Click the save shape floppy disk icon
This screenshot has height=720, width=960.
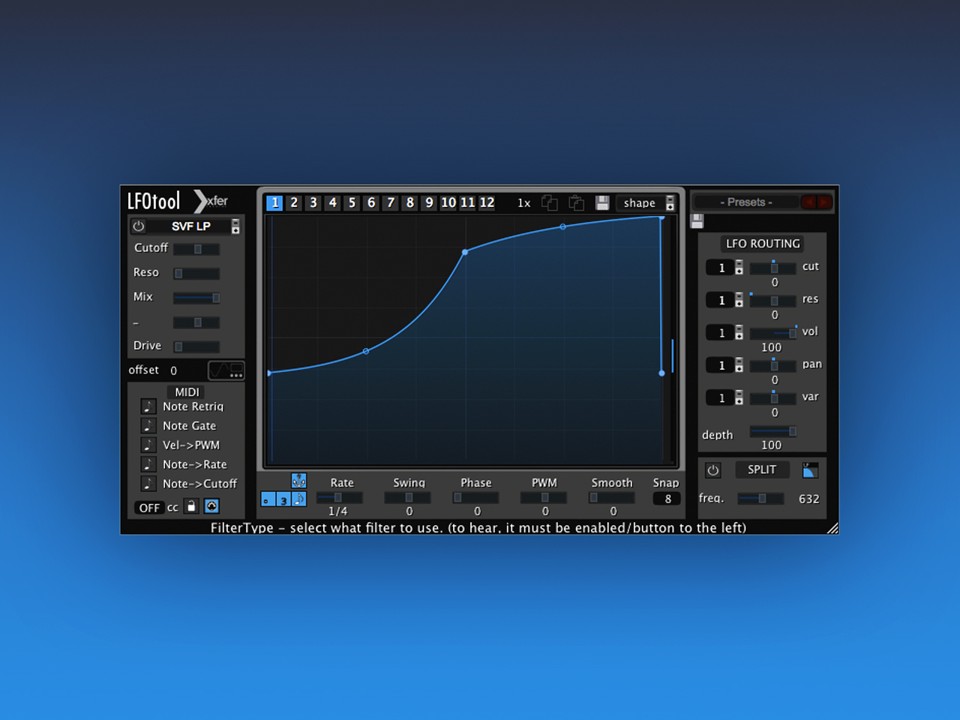602,202
